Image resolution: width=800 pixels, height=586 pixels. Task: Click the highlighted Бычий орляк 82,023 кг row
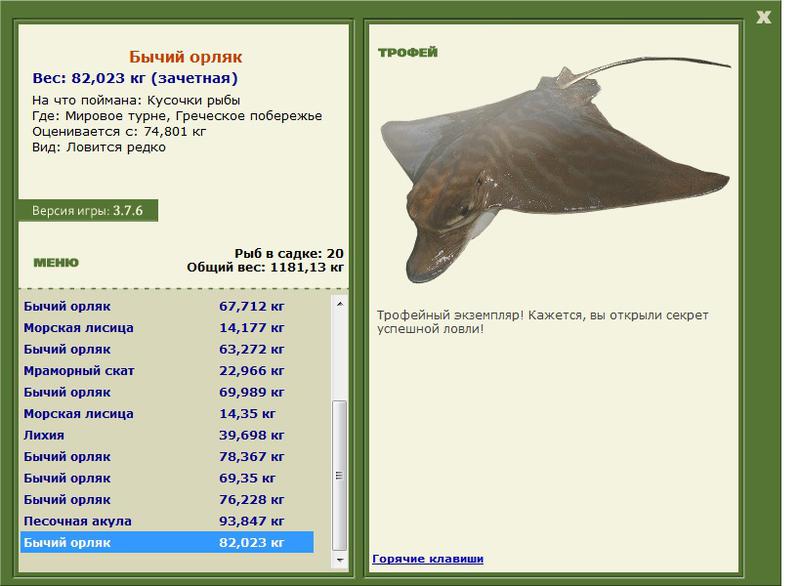167,543
